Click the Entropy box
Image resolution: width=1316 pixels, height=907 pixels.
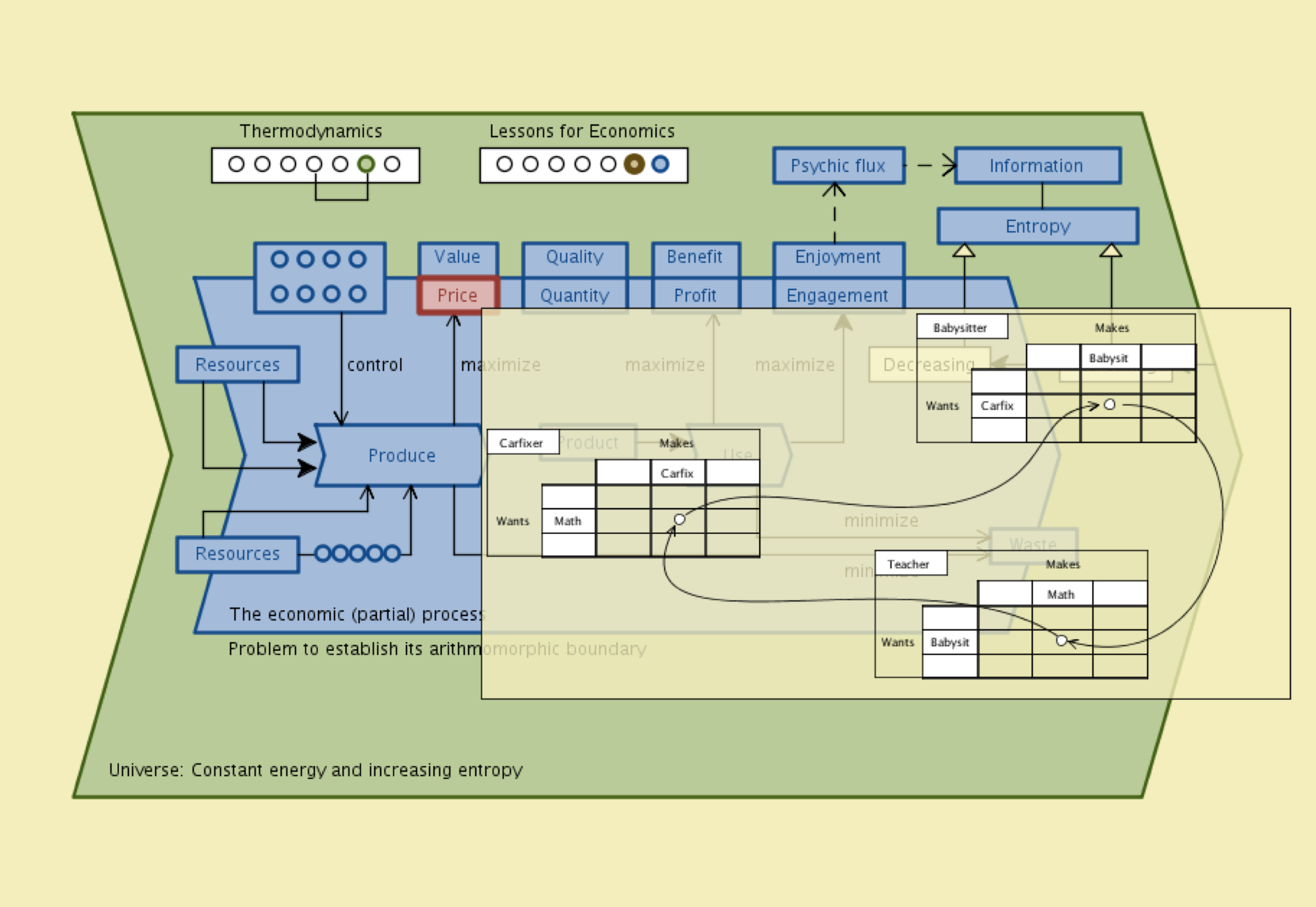pyautogui.click(x=1037, y=226)
